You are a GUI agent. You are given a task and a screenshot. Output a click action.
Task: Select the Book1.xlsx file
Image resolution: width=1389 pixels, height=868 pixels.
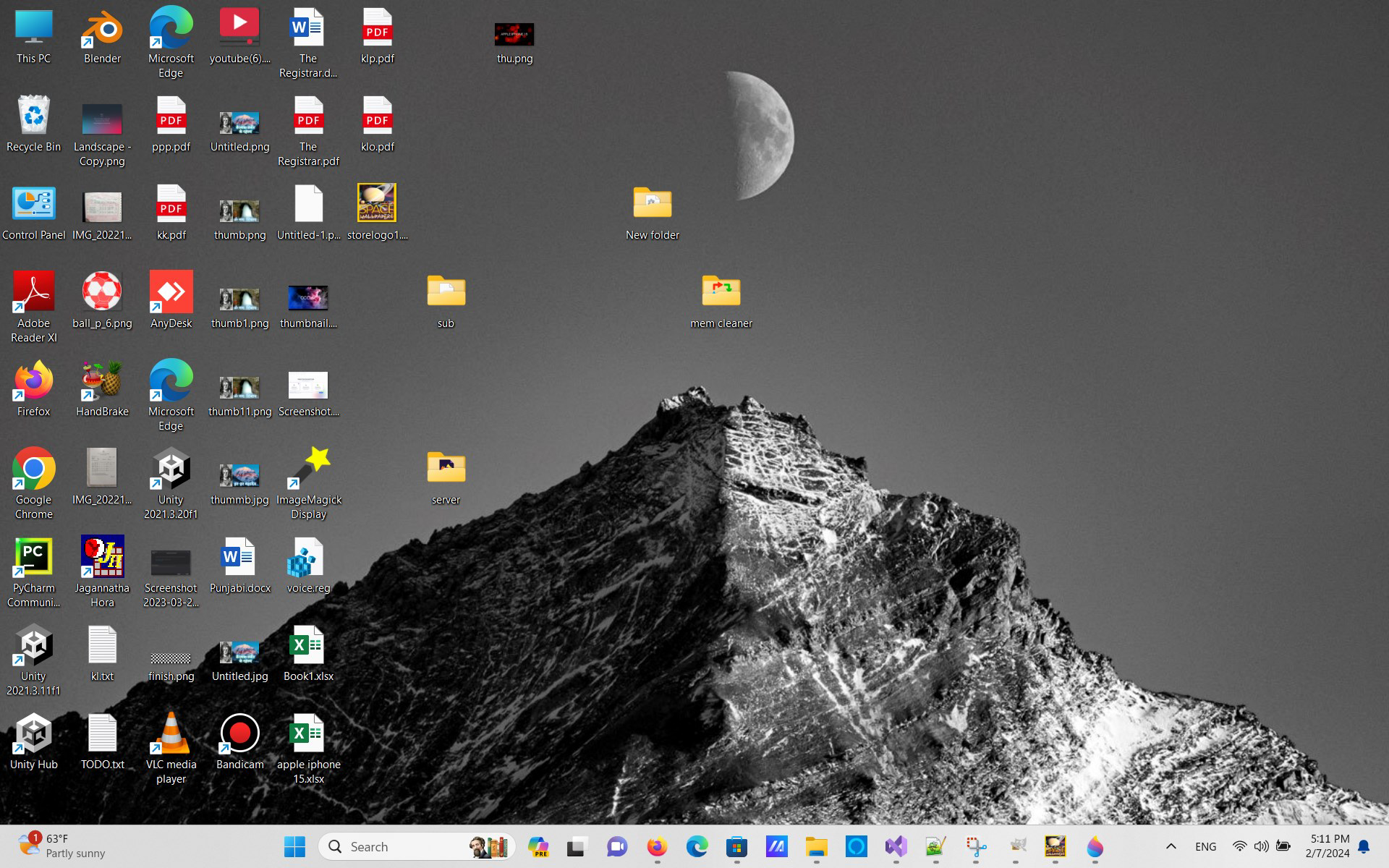tap(308, 654)
